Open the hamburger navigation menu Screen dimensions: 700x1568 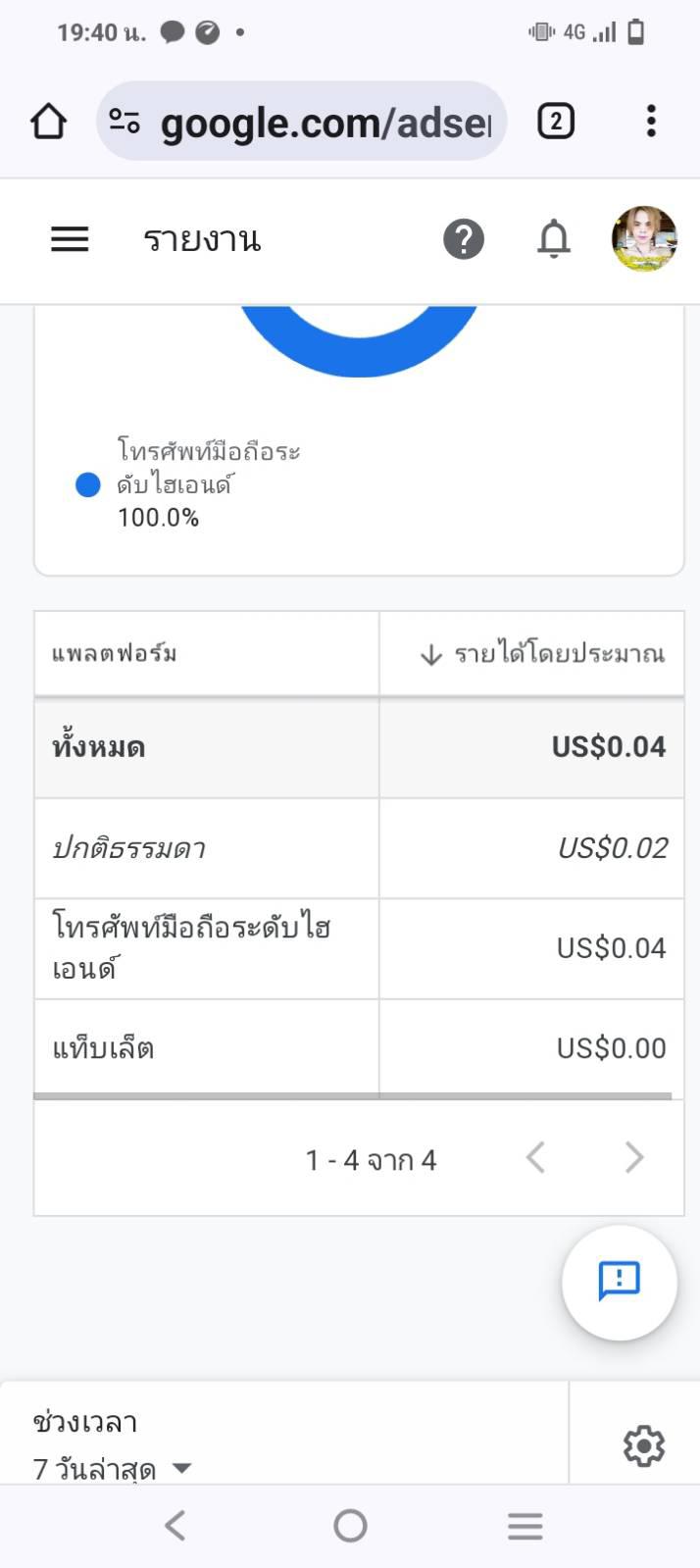click(70, 239)
